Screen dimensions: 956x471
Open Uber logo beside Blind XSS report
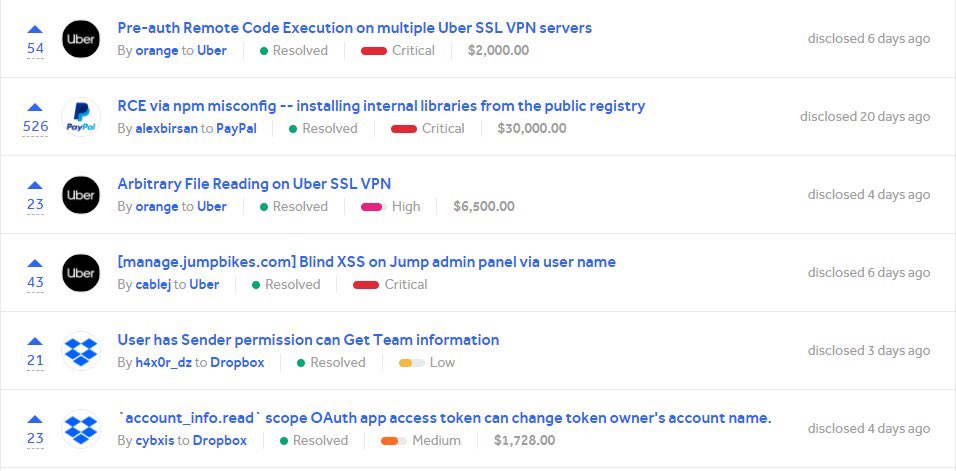point(81,273)
